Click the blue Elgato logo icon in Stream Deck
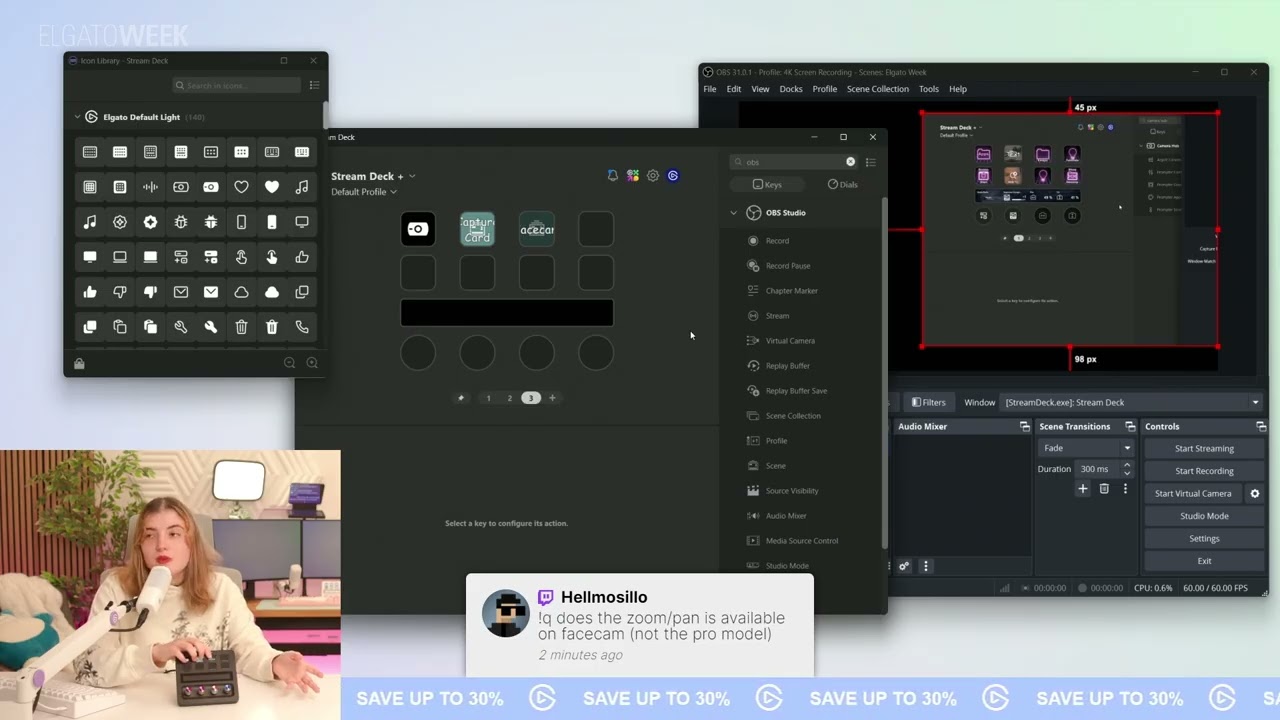 (673, 175)
